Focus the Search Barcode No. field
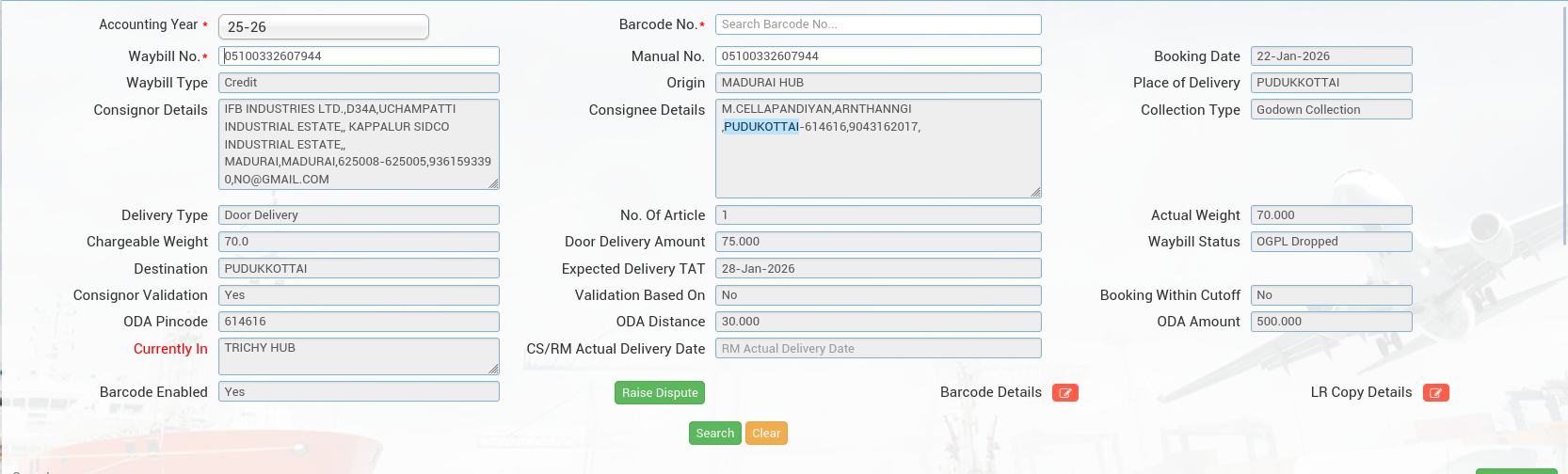The image size is (1568, 474). (877, 24)
